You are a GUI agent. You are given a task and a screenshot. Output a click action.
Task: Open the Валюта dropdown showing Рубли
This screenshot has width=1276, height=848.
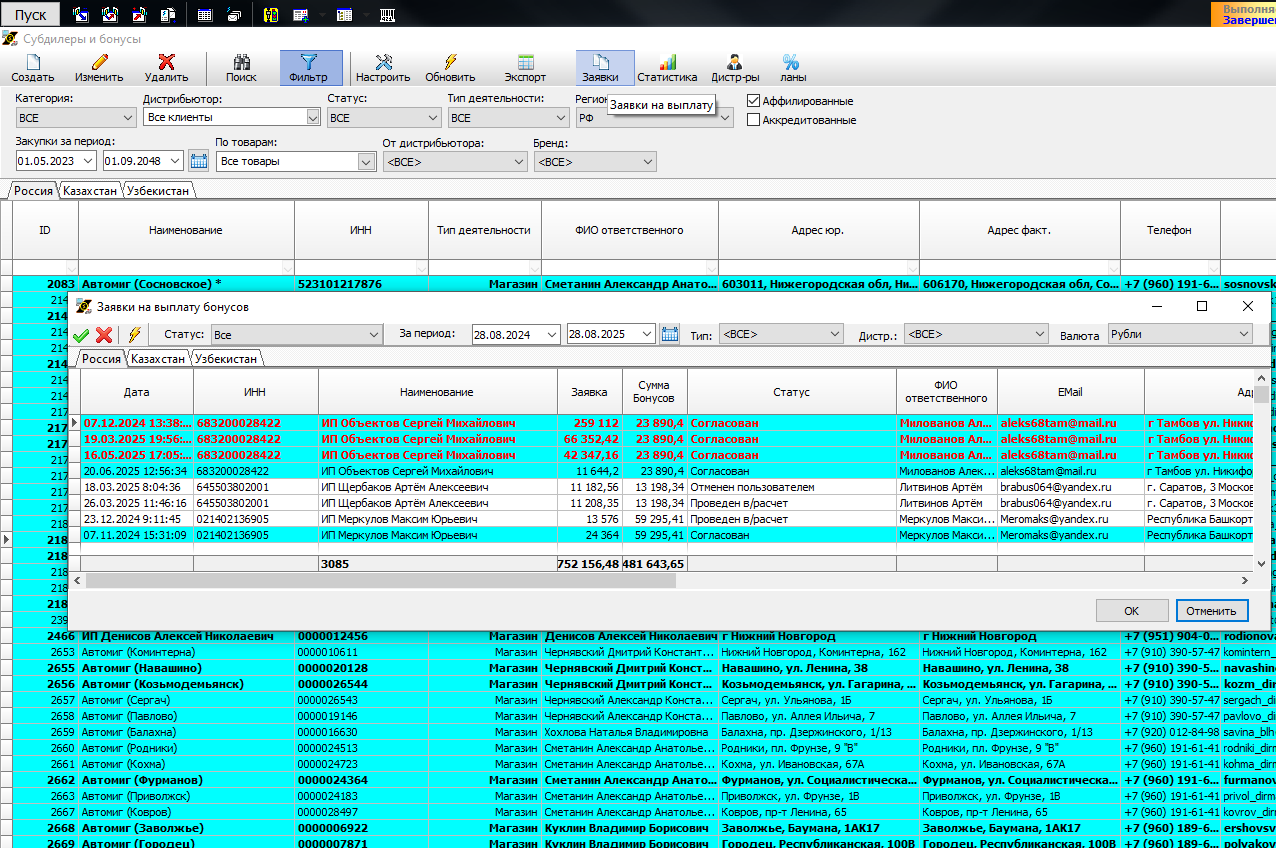click(x=1180, y=334)
